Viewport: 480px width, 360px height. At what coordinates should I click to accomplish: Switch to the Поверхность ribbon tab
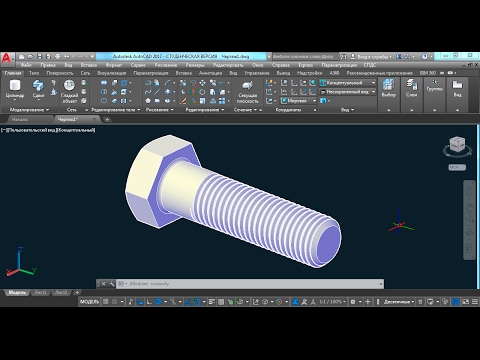point(60,73)
